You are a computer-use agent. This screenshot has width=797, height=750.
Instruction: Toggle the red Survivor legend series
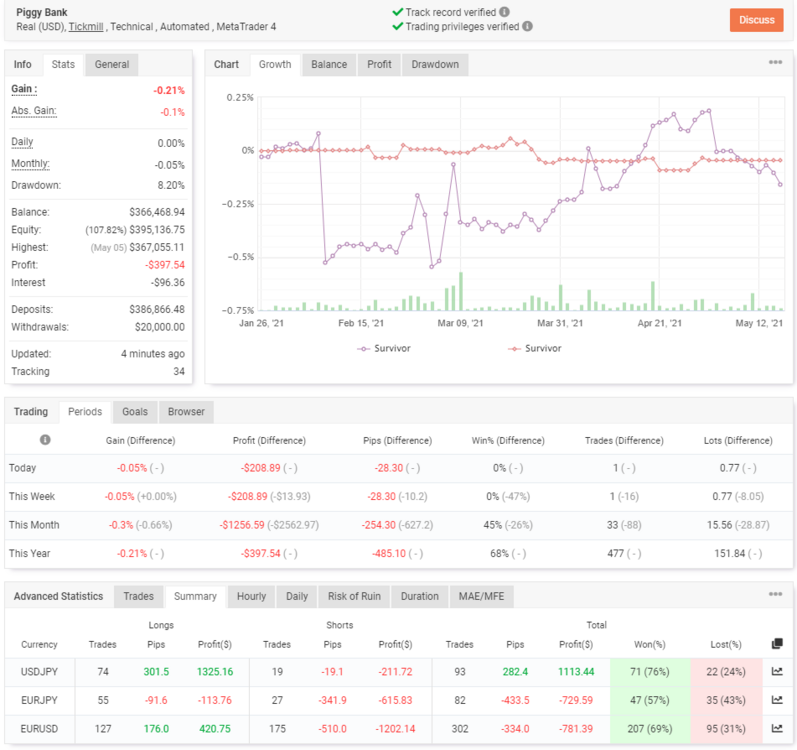[x=535, y=348]
